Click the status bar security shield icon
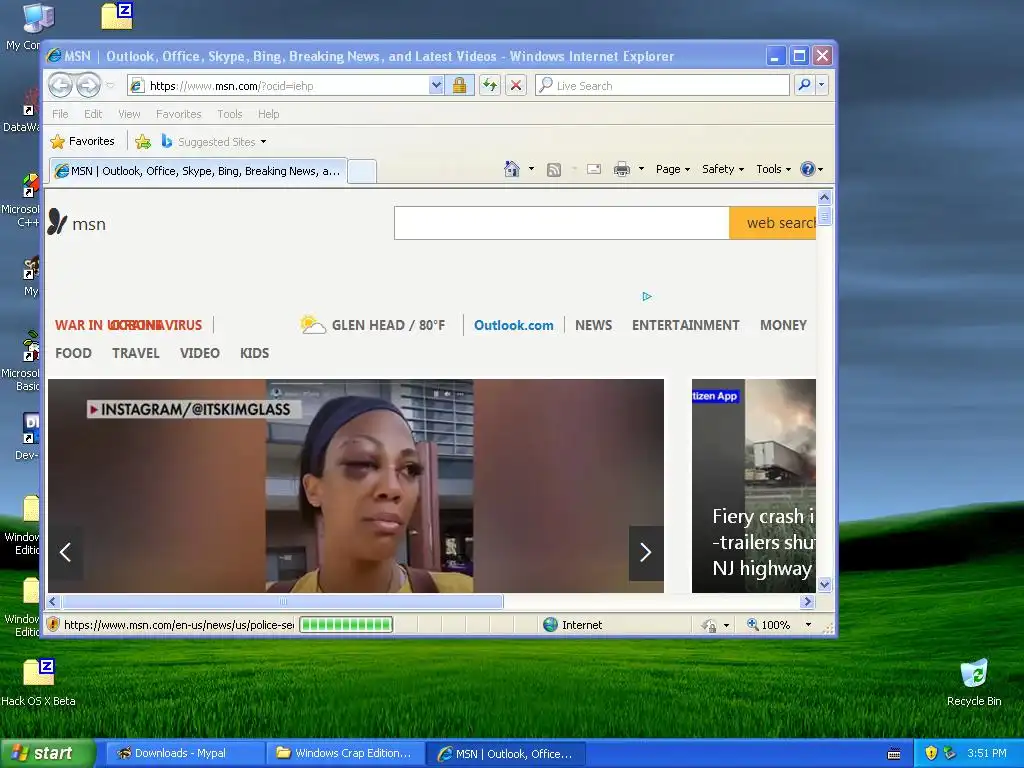 click(x=53, y=624)
